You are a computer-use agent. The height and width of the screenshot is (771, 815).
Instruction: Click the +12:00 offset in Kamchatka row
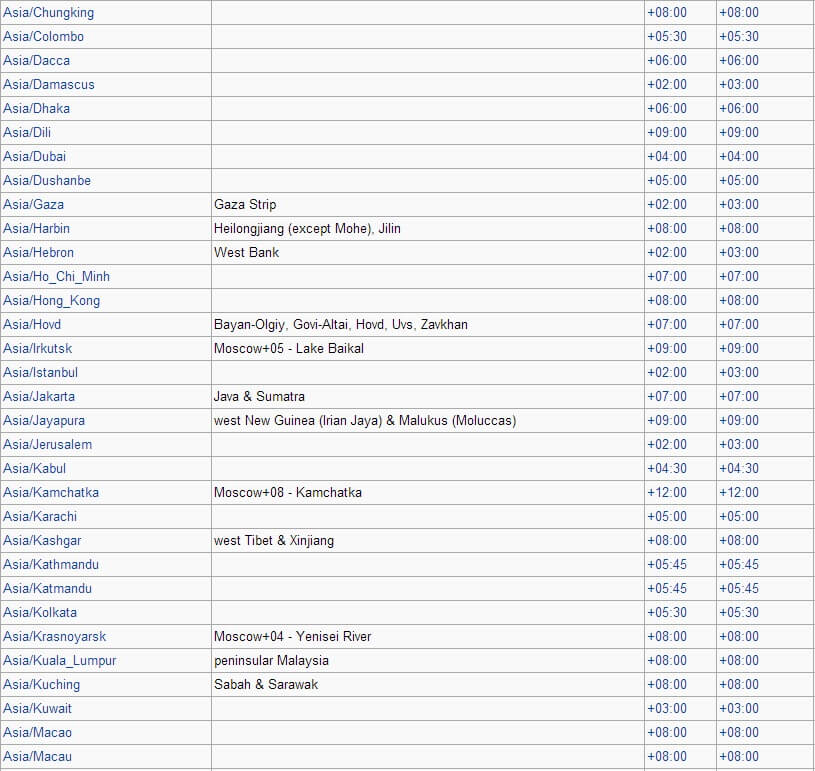667,492
